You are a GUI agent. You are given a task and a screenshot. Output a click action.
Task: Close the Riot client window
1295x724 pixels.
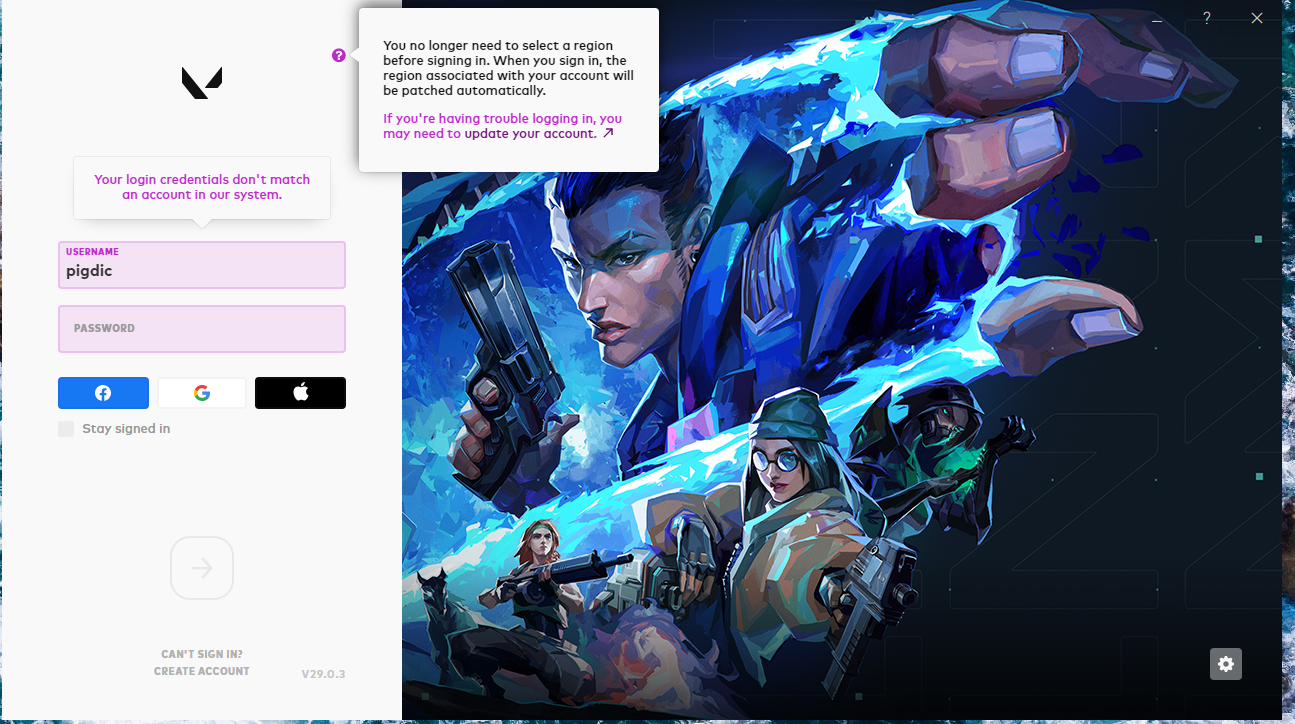1258,18
